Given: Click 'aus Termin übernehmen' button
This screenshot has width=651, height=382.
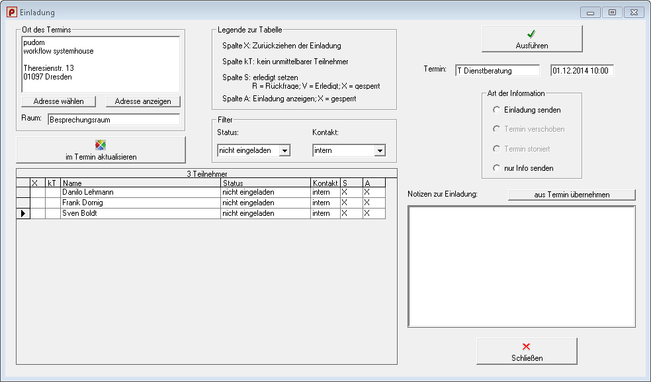Looking at the screenshot, I should coord(572,194).
